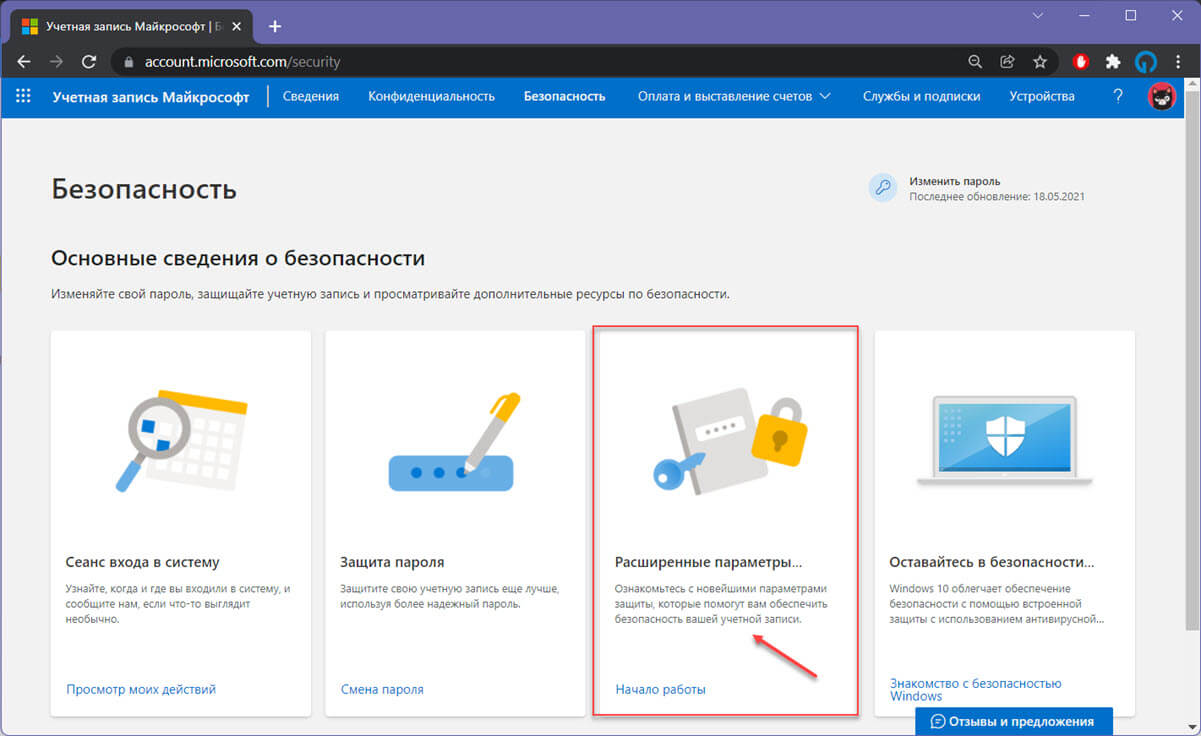View site info lock icon
This screenshot has width=1201, height=736.
click(128, 62)
